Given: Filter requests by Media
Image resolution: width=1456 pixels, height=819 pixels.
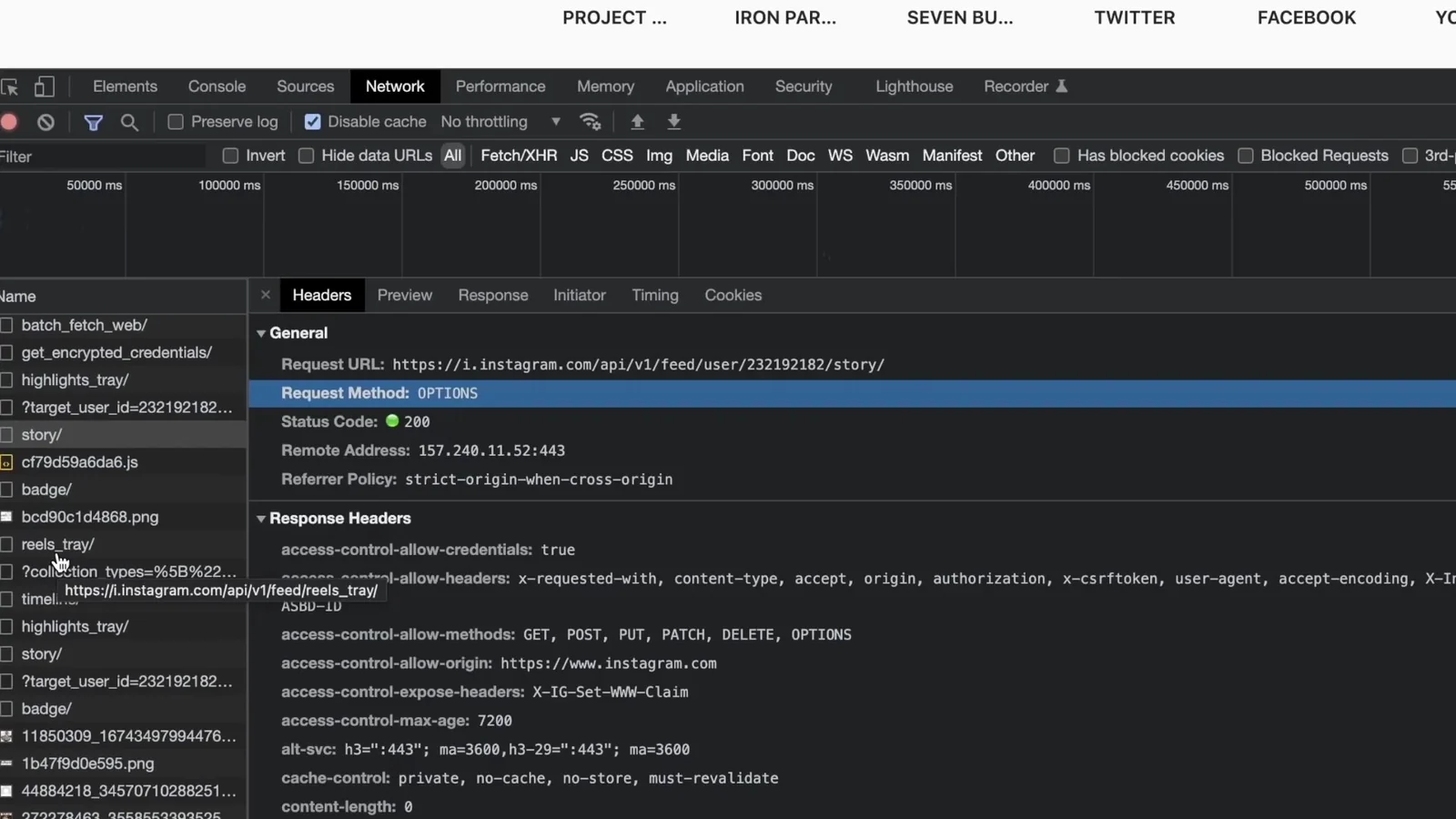Looking at the screenshot, I should (707, 156).
